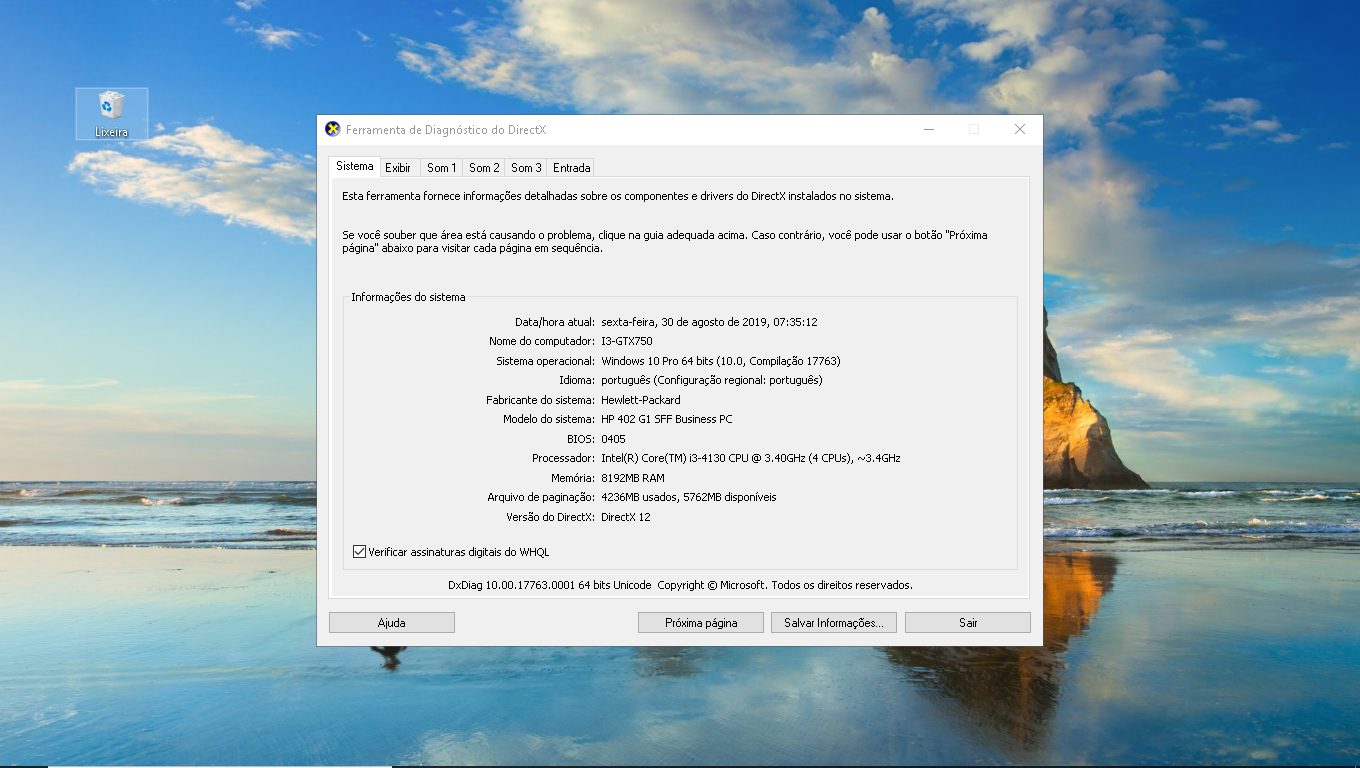Viewport: 1360px width, 768px height.
Task: Click the Sair button
Action: (x=968, y=622)
